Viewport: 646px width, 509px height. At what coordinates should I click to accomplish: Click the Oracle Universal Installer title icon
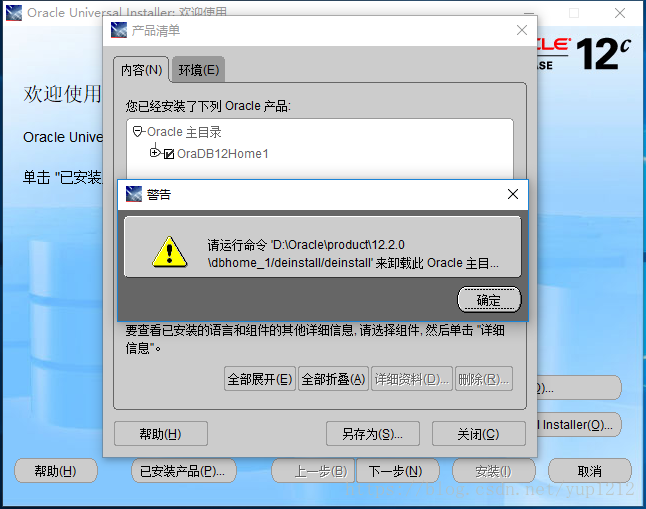(14, 13)
